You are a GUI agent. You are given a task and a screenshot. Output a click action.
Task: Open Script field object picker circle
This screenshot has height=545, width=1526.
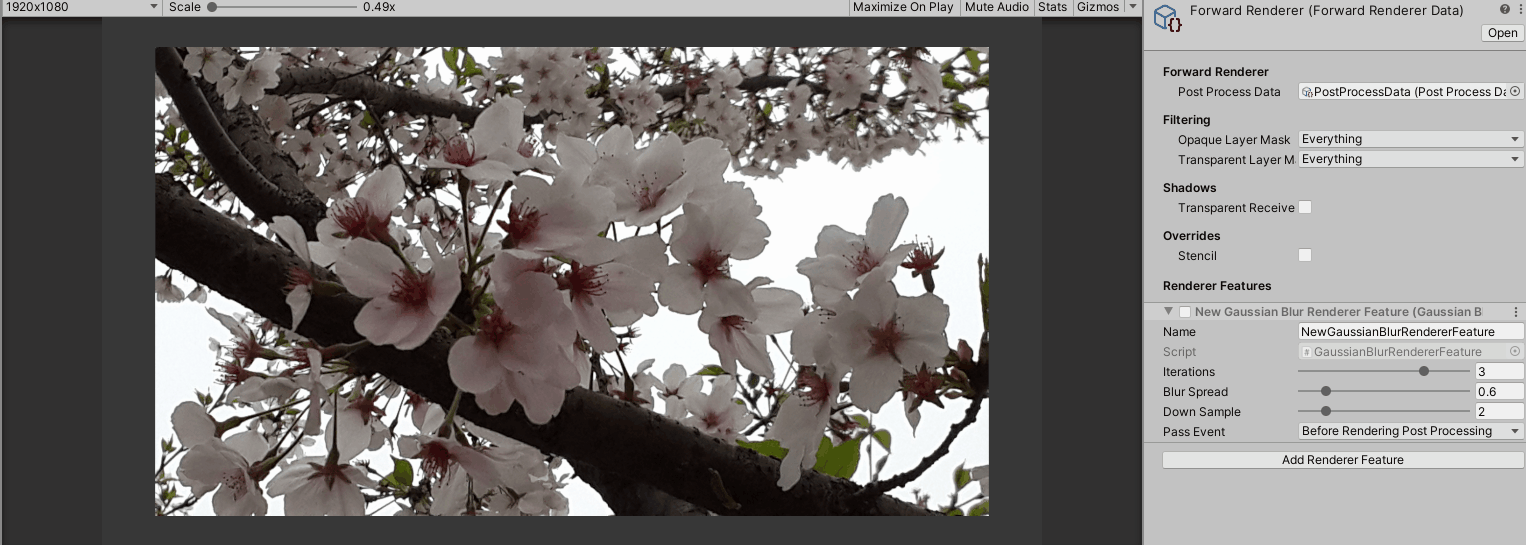coord(1515,351)
